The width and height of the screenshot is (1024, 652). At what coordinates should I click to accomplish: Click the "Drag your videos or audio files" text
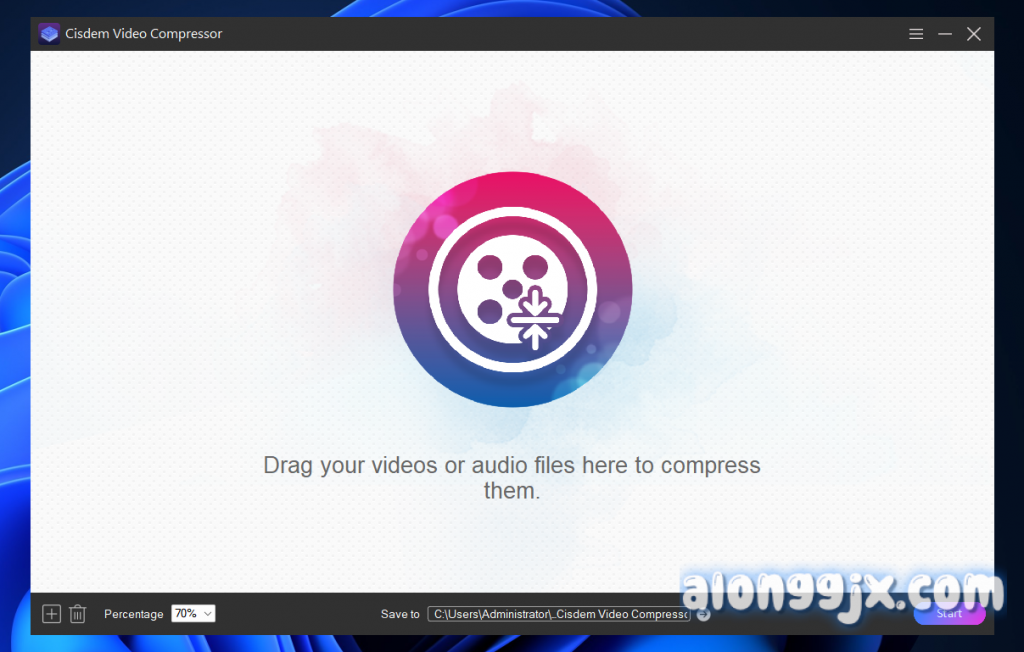(511, 465)
